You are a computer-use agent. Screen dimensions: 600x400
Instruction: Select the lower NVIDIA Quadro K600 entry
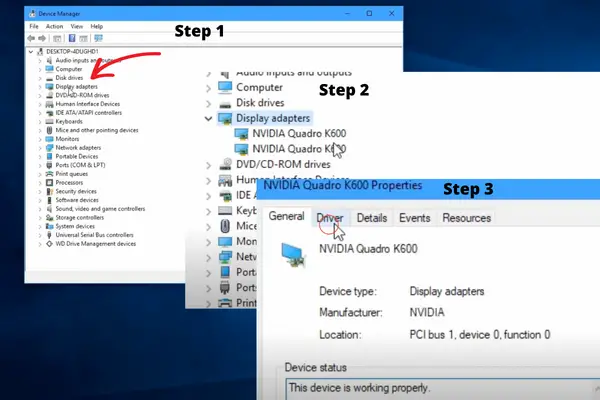(x=298, y=149)
